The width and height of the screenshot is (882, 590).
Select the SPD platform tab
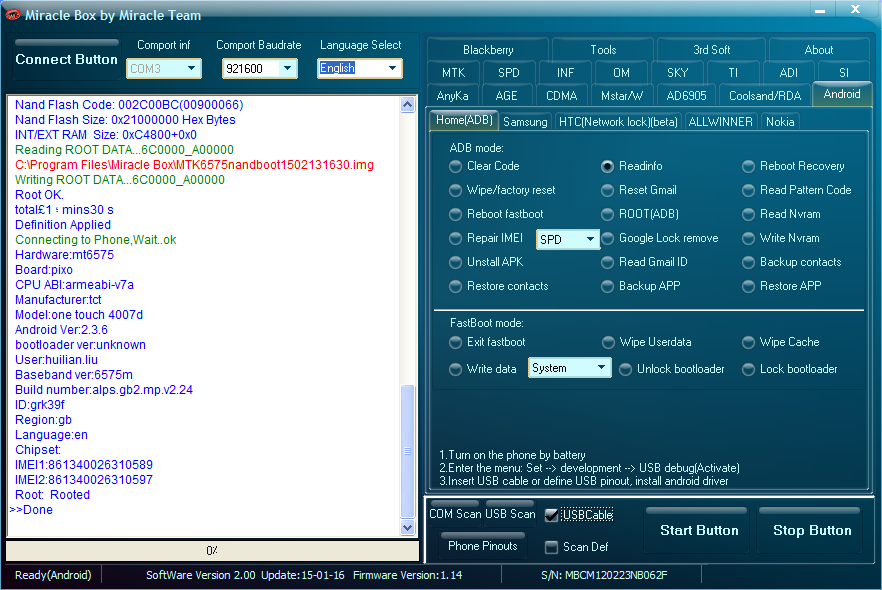pos(508,73)
